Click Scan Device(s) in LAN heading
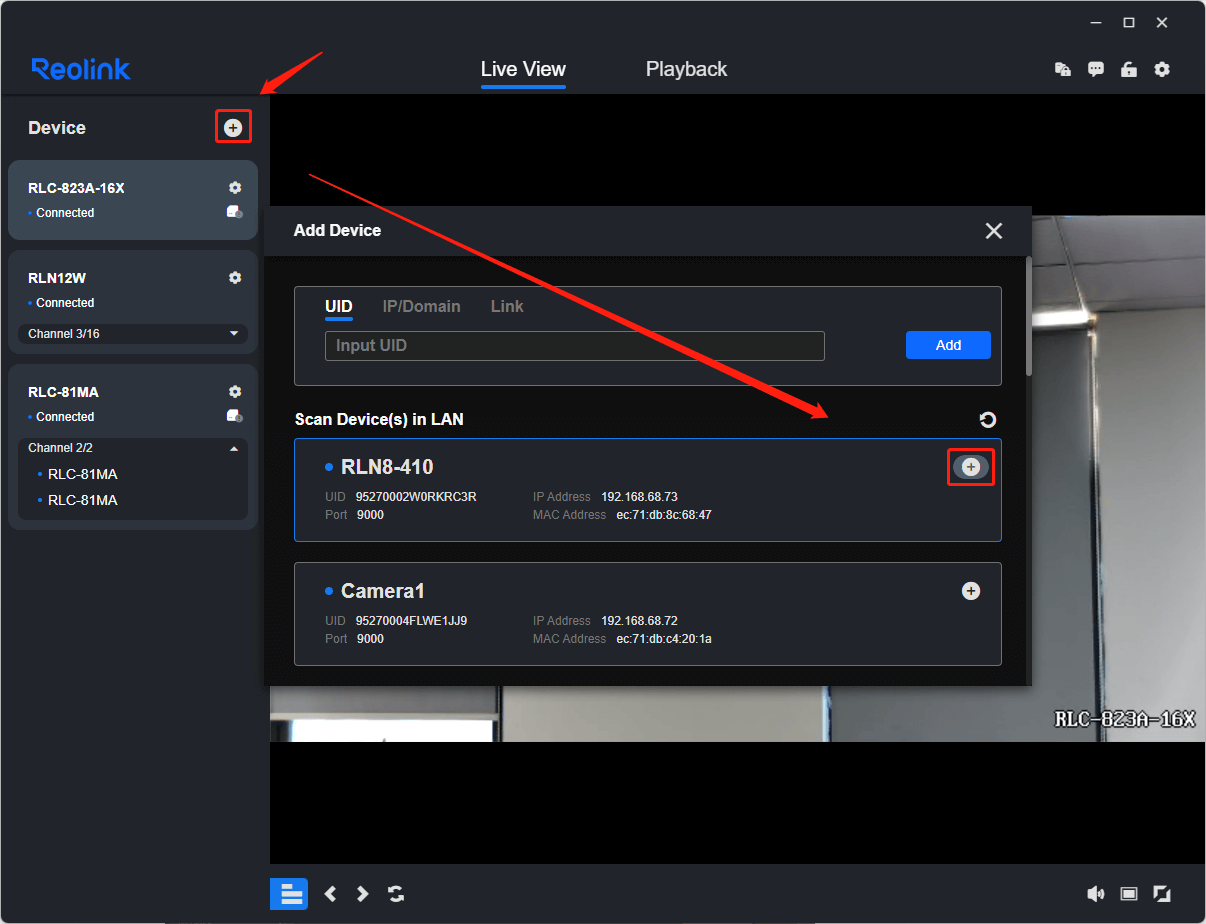 coord(379,420)
